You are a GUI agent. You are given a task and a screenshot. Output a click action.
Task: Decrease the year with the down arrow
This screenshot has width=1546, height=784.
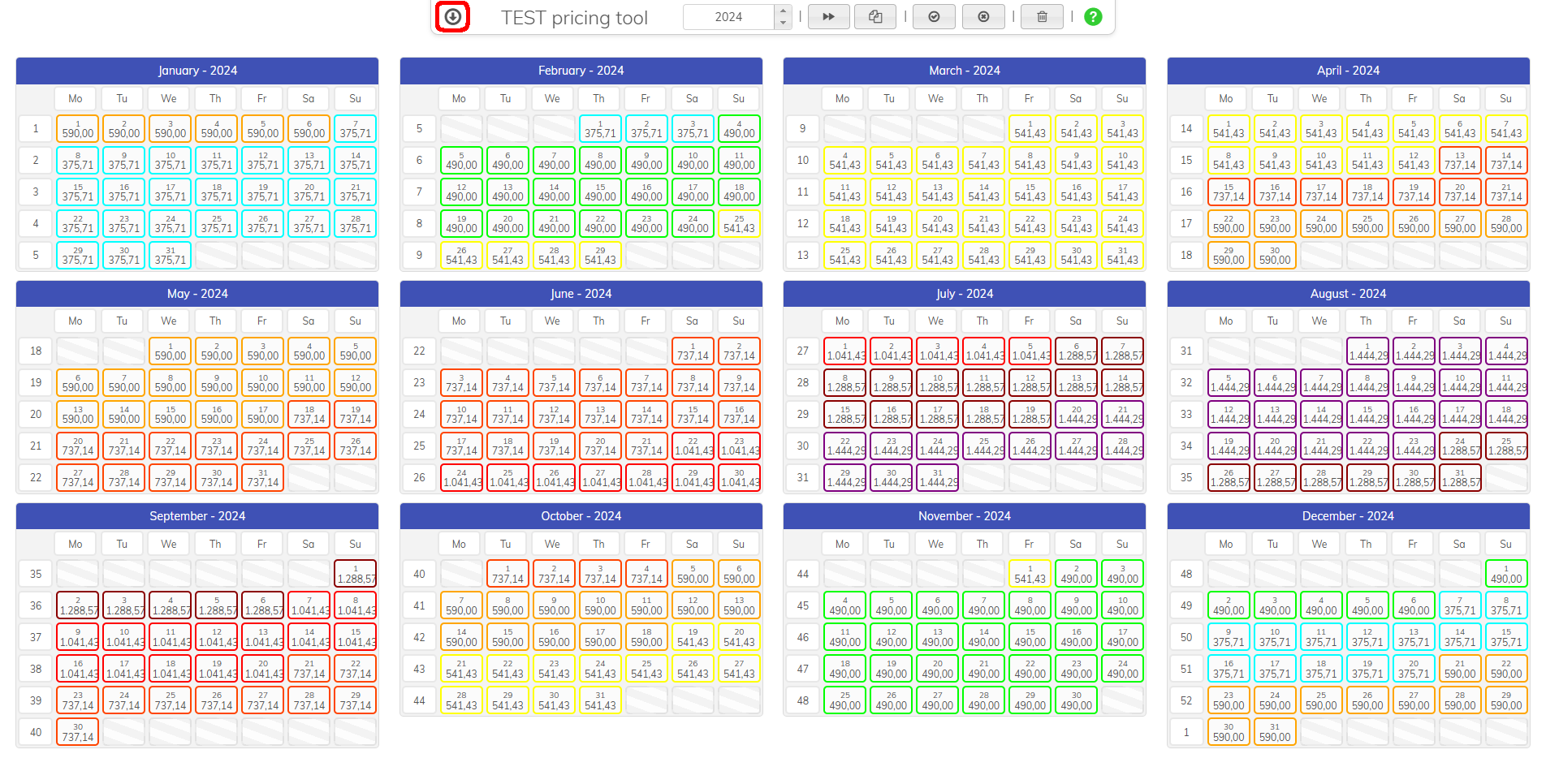tap(783, 23)
